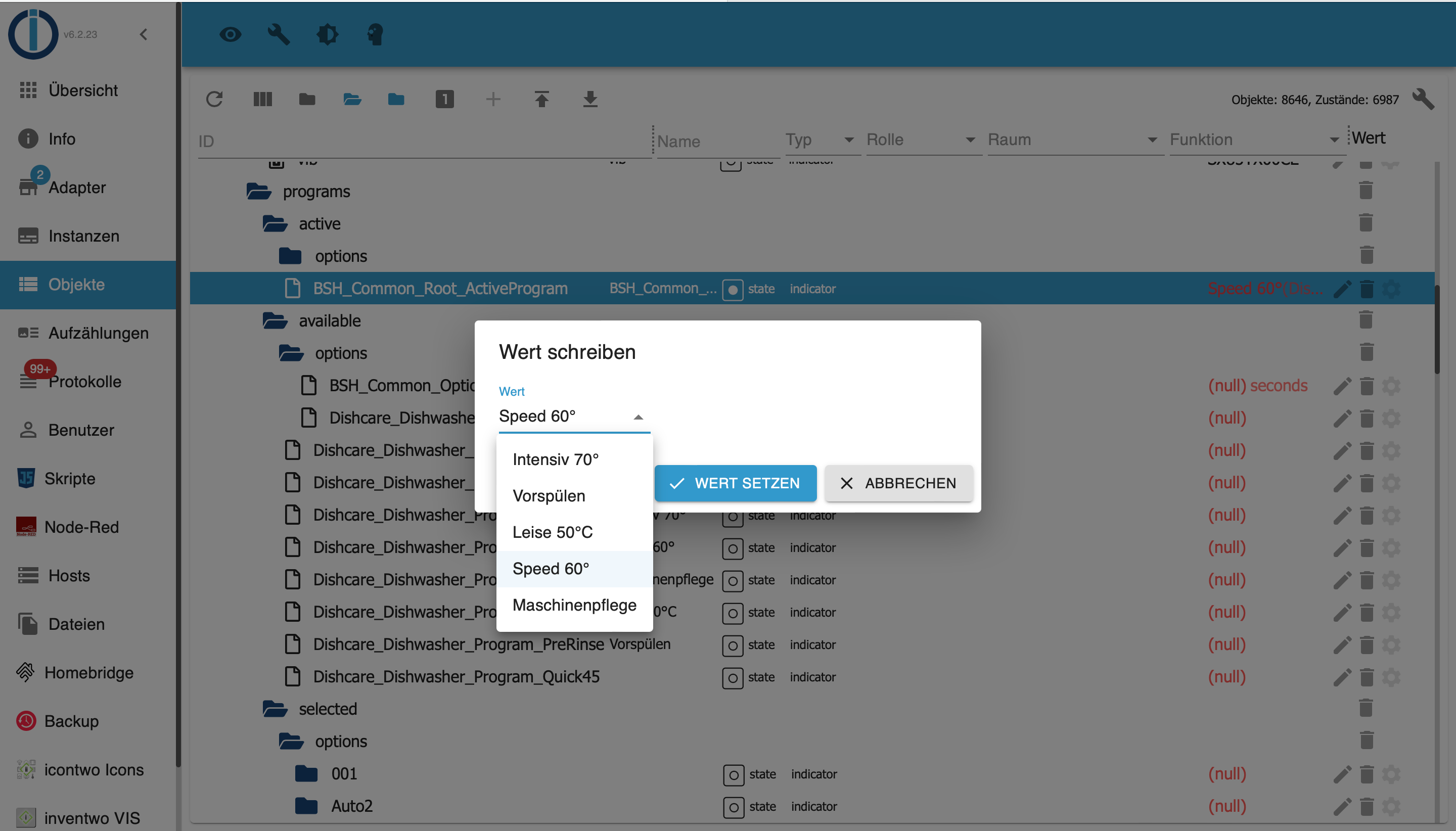Open Benutzer page
This screenshot has width=1456, height=831.
(88, 430)
